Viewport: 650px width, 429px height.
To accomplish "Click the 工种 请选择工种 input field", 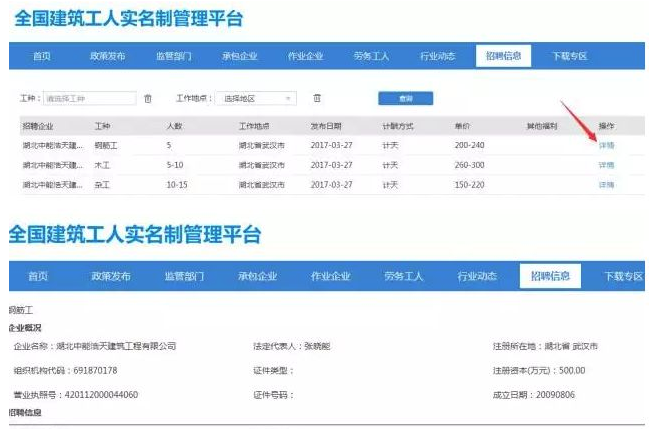I will (89, 98).
